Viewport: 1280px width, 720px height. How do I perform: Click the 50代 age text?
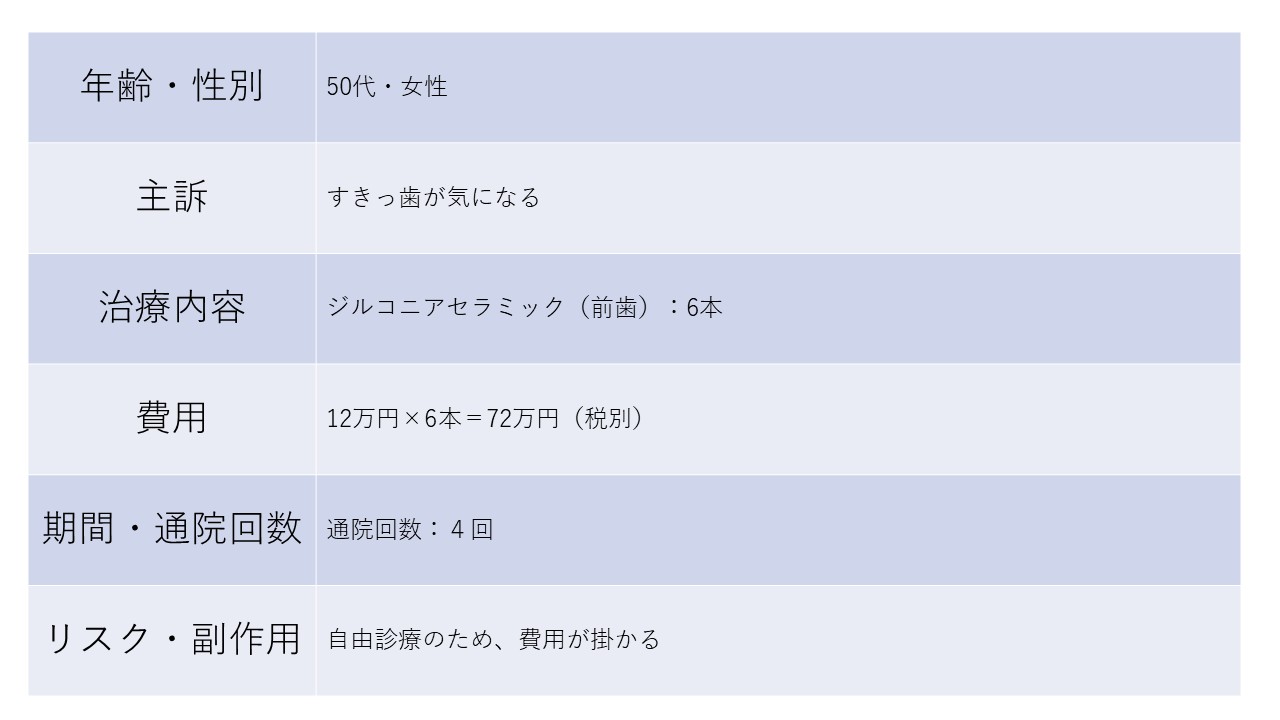(346, 87)
